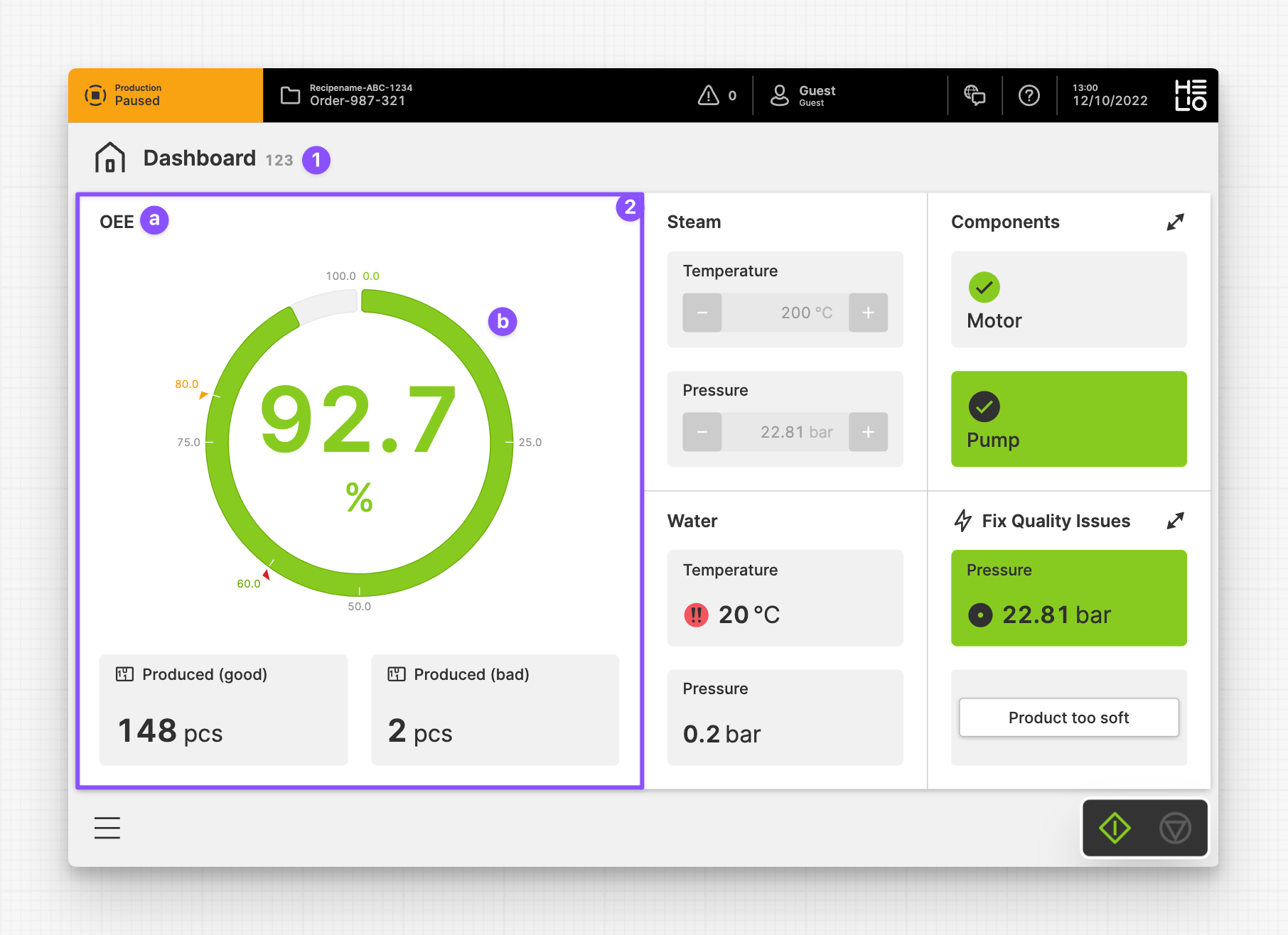Viewport: 1288px width, 935px height.
Task: Expand the Fix Quality Issues panel
Action: tap(1175, 521)
